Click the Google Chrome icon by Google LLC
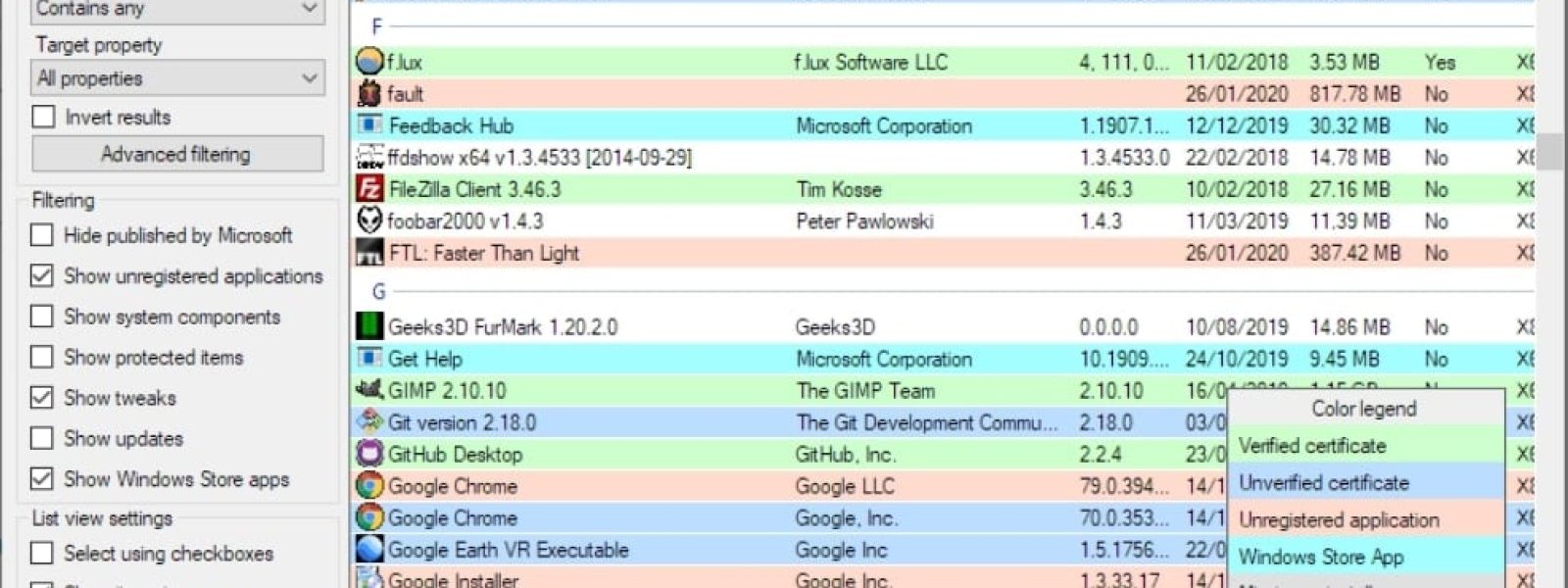The height and width of the screenshot is (588, 1568). coord(369,486)
